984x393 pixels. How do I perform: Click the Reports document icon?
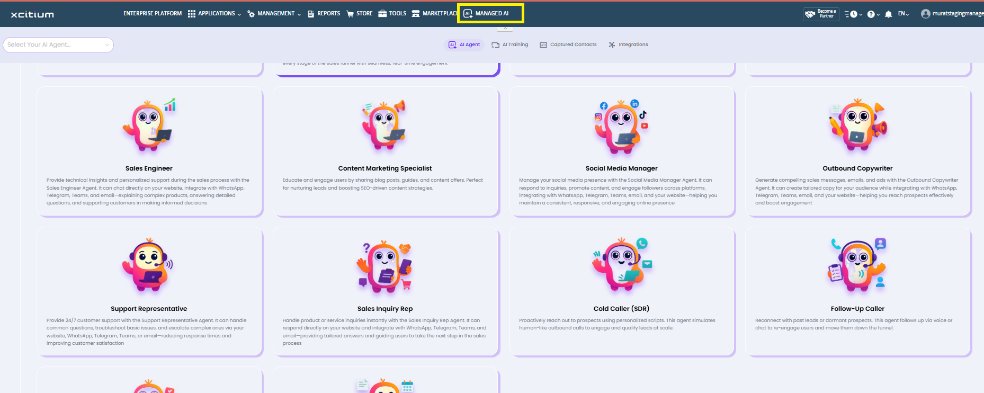coord(311,14)
